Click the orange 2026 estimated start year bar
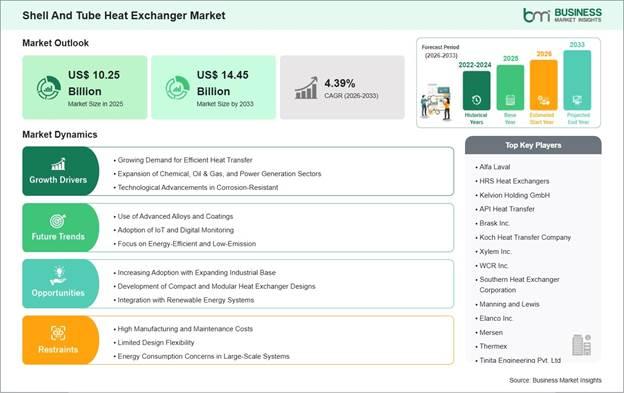Screen dimensions: 624x393 [544, 85]
